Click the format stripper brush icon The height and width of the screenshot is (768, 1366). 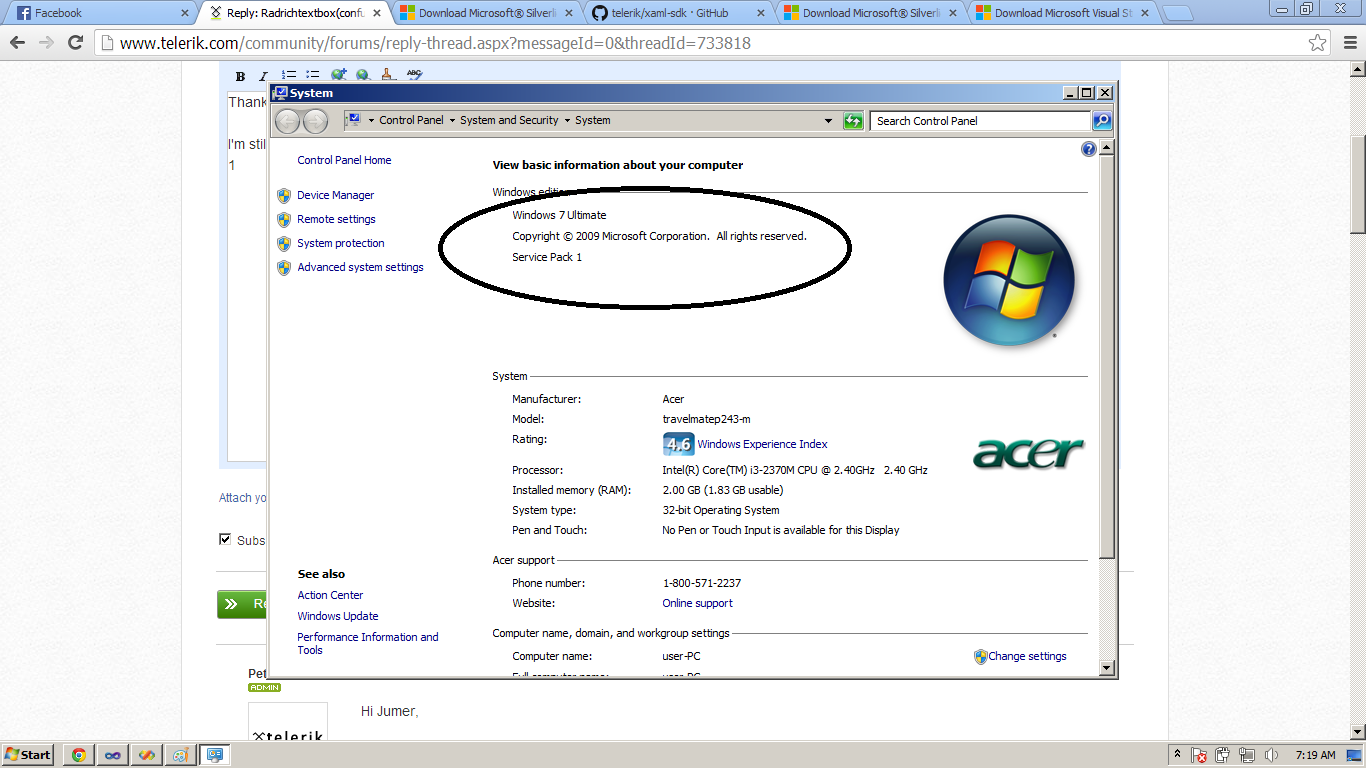coord(389,75)
